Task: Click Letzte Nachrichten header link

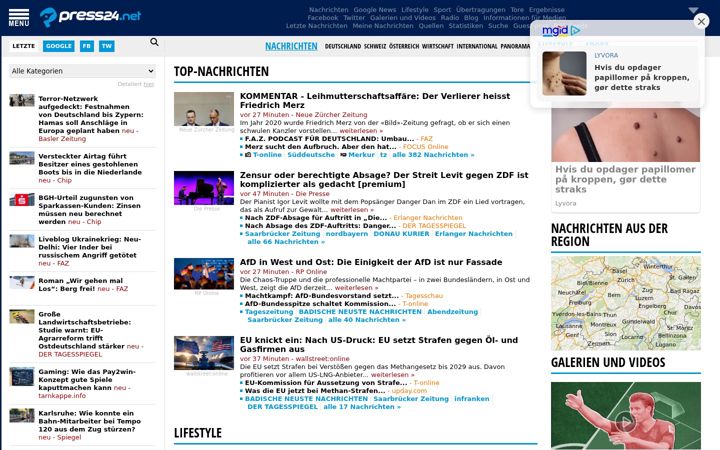Action: pos(316,26)
